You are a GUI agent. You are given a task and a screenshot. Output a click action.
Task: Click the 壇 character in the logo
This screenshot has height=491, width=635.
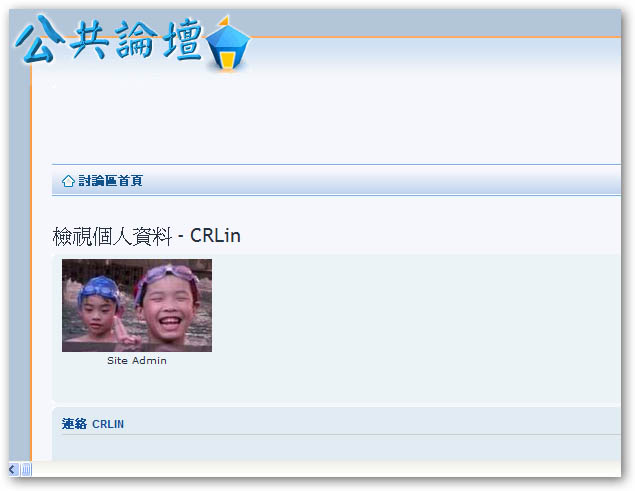coord(183,40)
